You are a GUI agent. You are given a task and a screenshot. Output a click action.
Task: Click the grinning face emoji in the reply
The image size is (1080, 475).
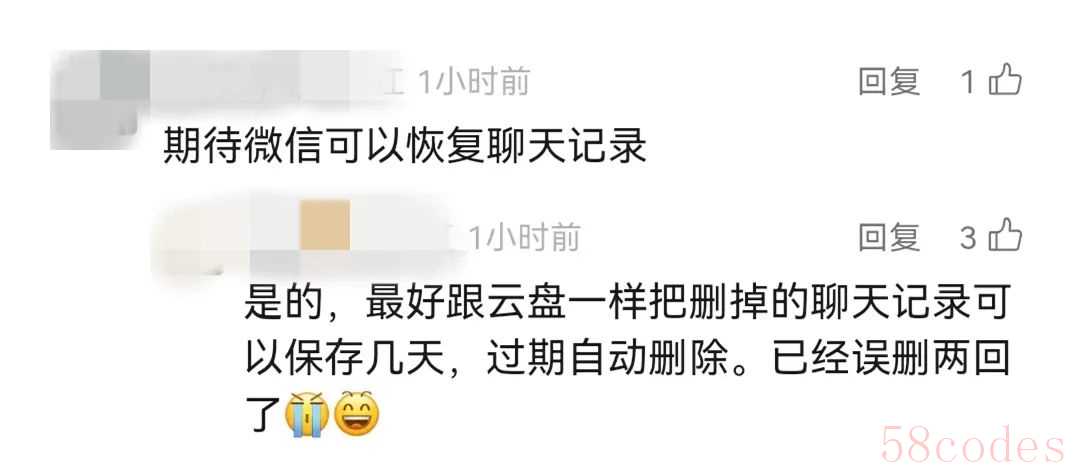[357, 414]
